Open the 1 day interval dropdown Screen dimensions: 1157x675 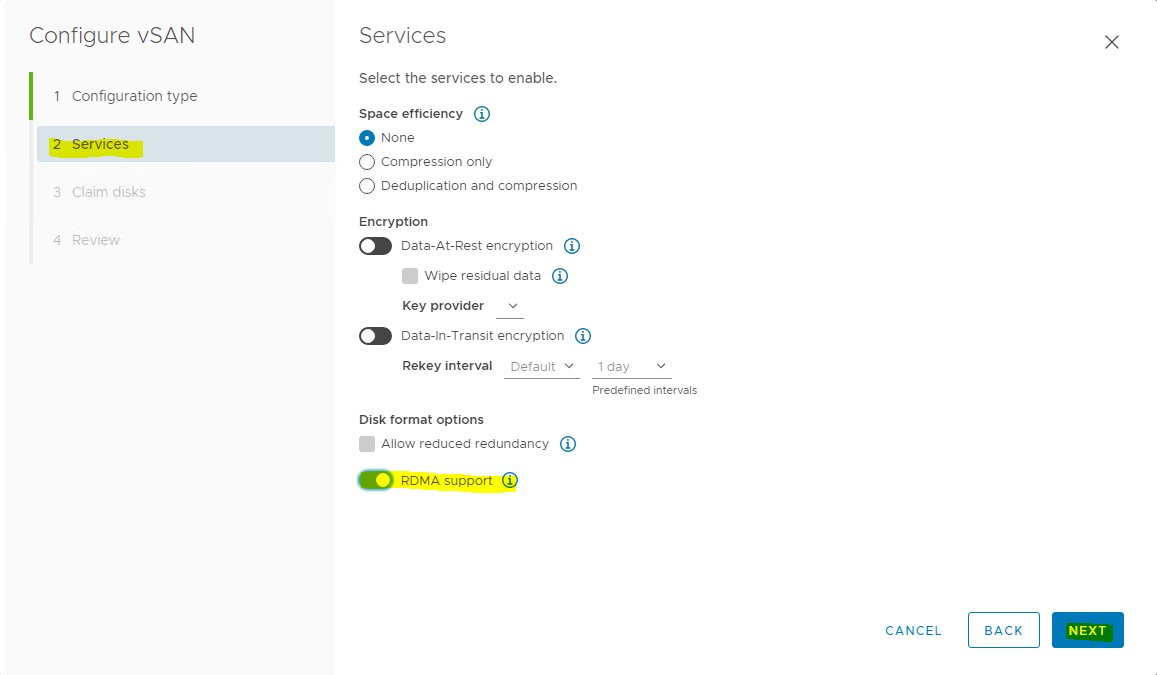[x=632, y=367]
